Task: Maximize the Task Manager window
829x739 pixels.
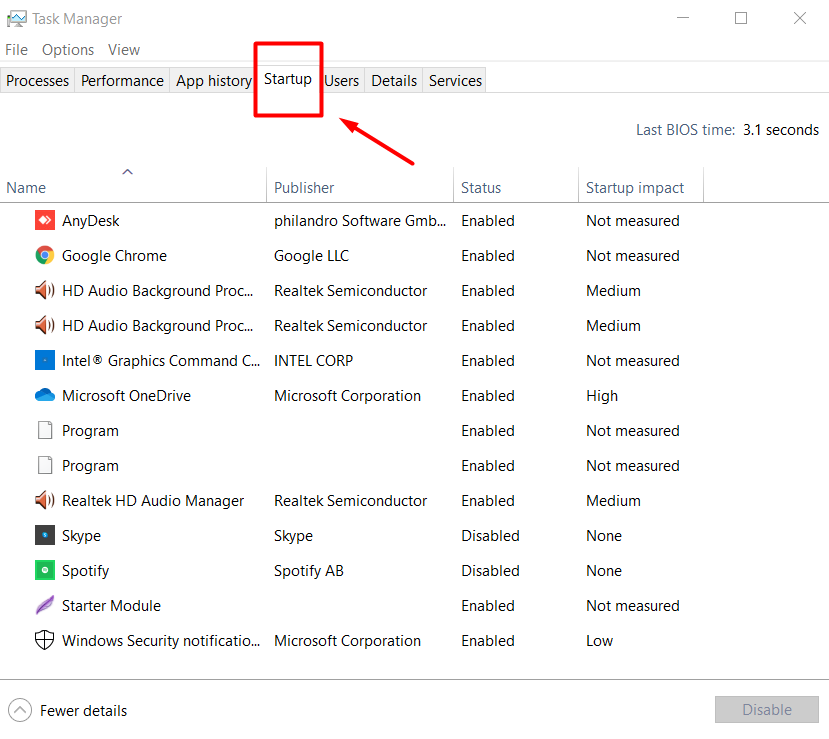Action: click(741, 18)
